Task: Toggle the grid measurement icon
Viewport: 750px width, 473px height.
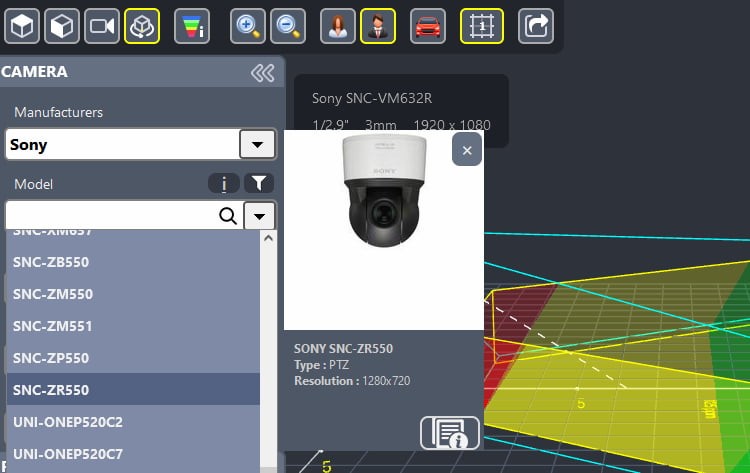Action: pos(482,26)
